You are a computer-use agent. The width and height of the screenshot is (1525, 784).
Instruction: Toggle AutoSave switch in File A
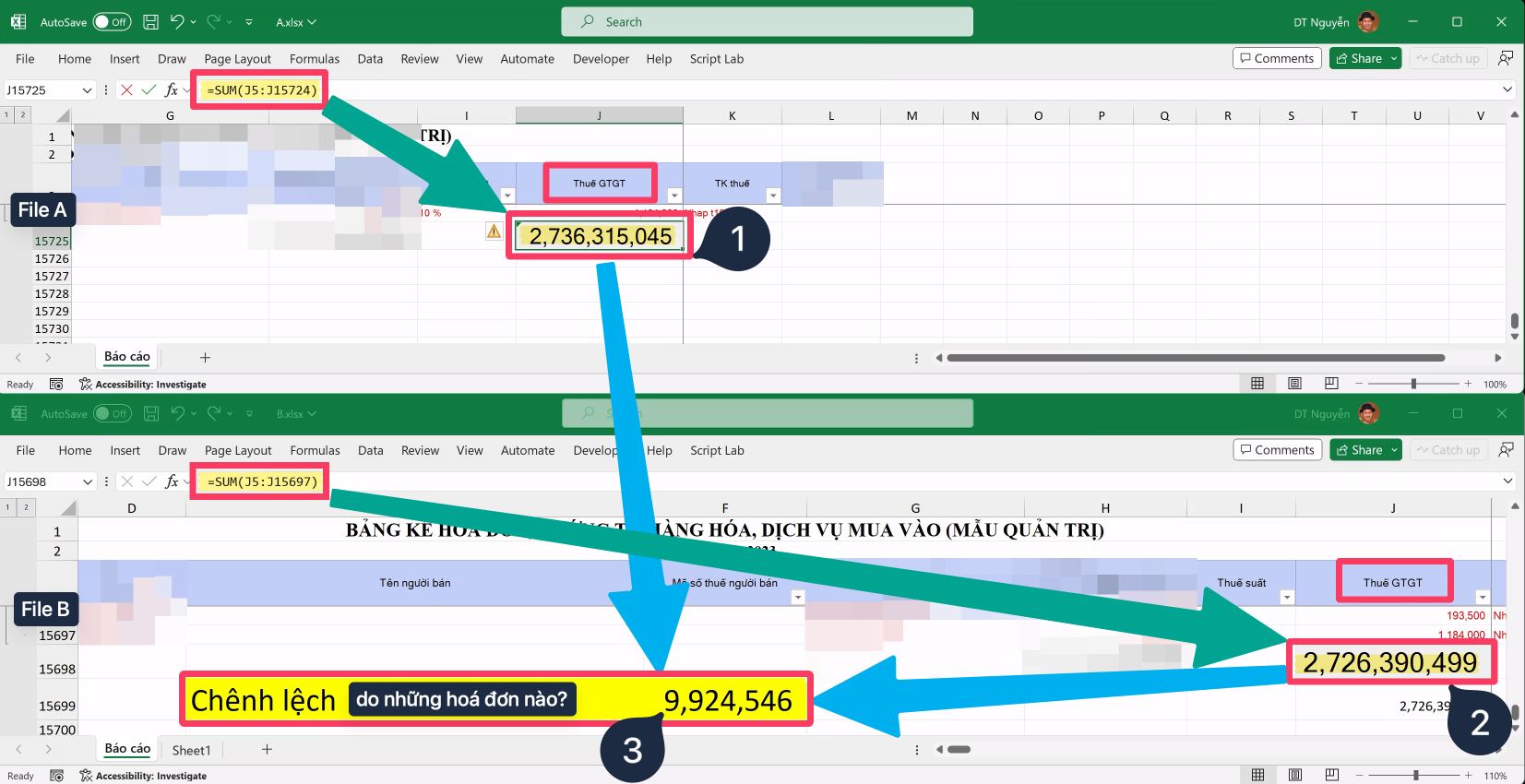coord(113,22)
